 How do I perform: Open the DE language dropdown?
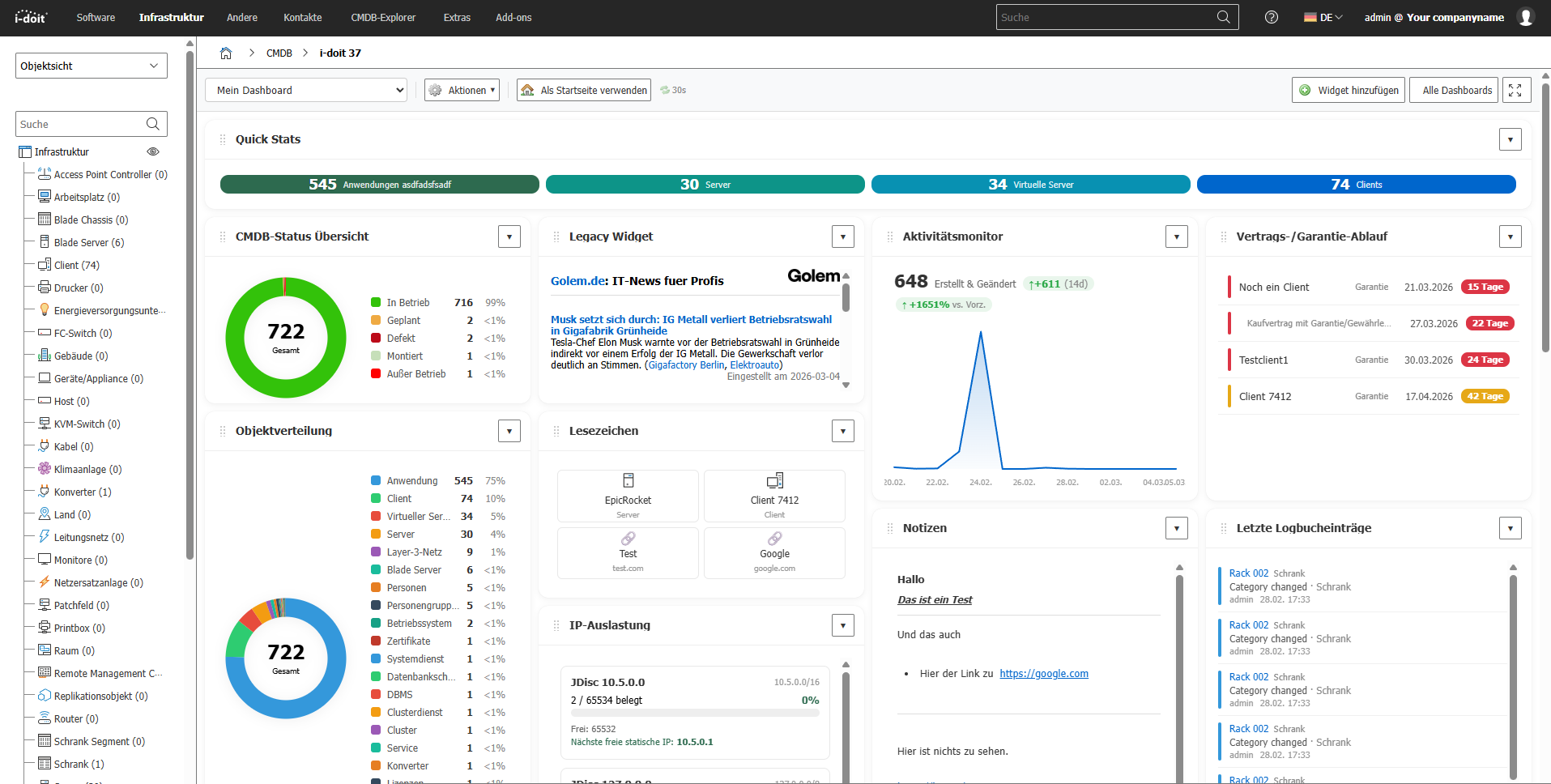[1323, 17]
